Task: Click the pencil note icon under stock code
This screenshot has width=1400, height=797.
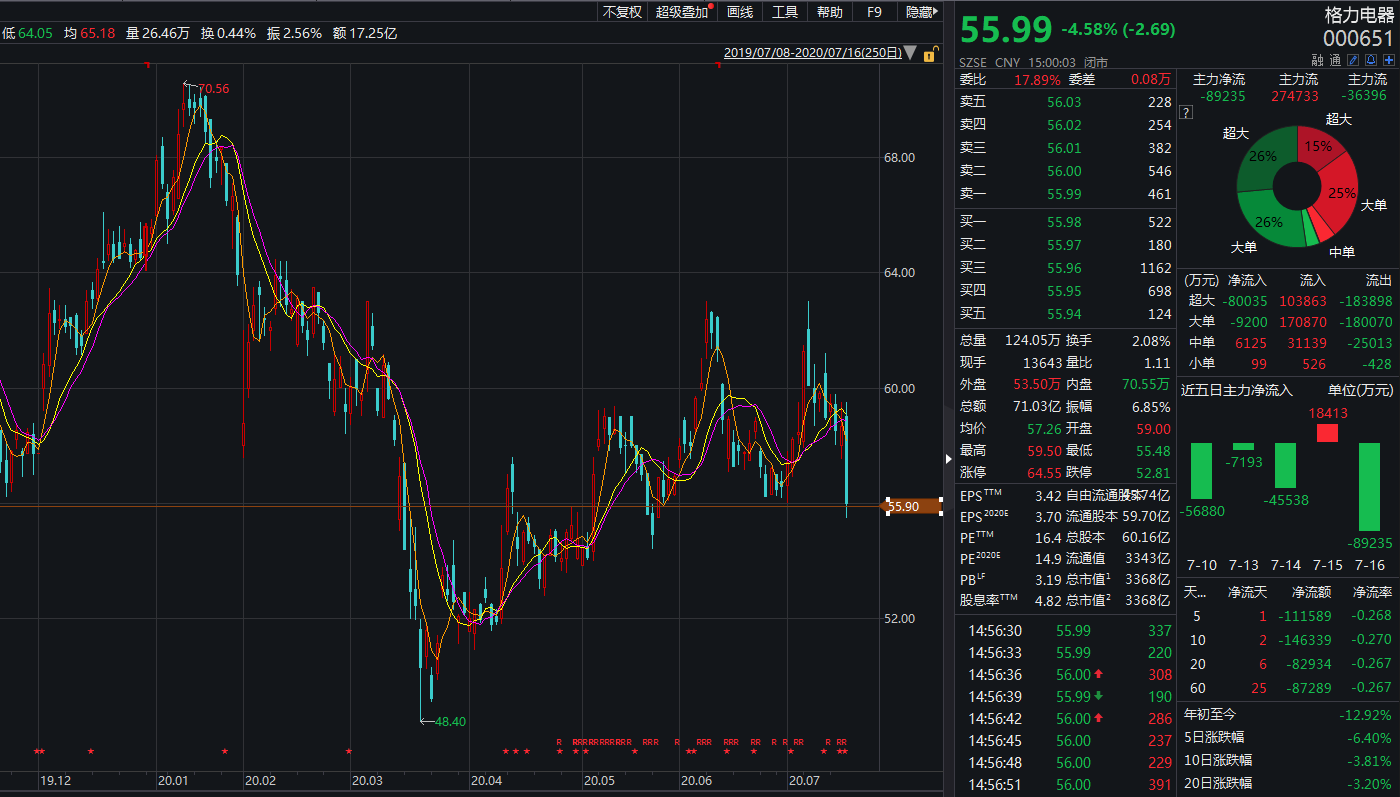Action: point(1353,61)
